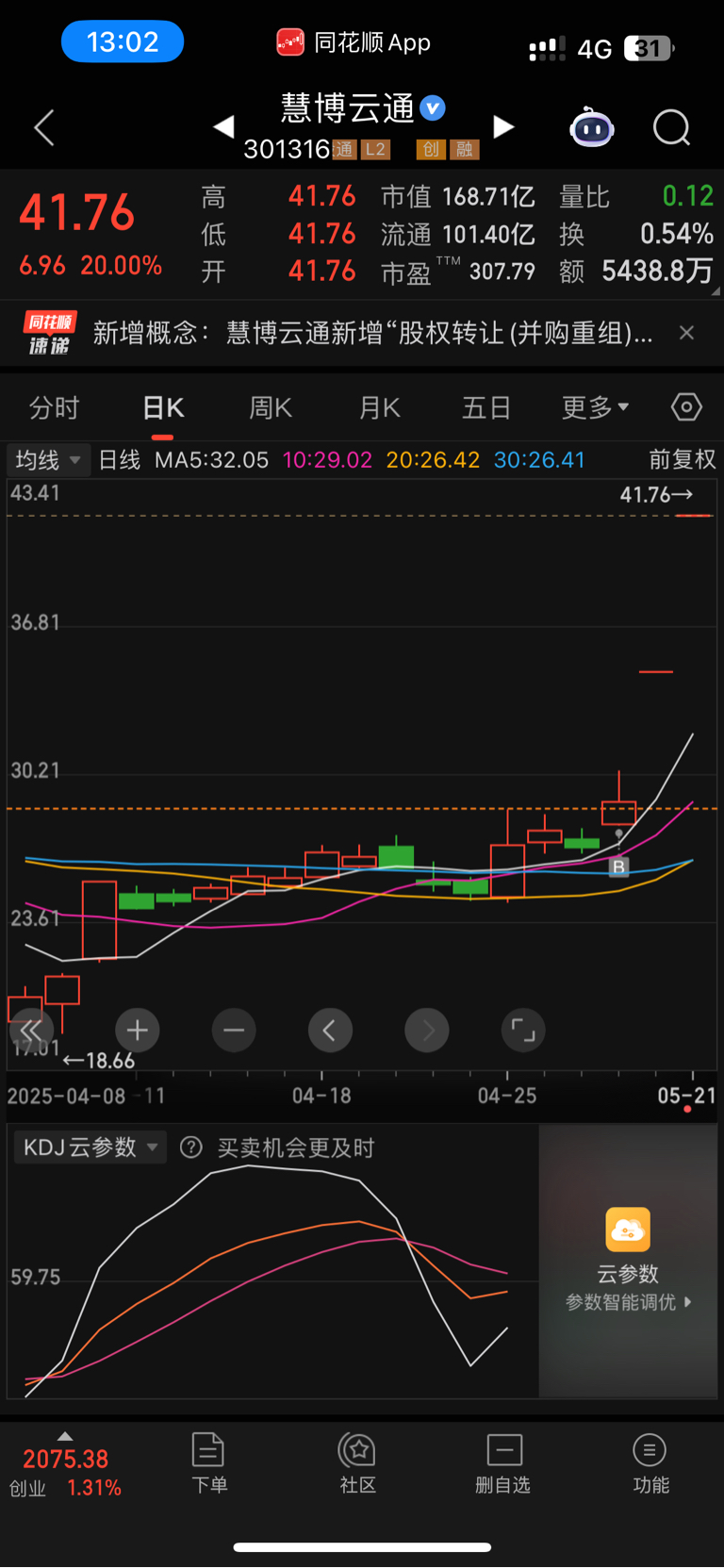Tap the 20.00% change percentage
The image size is (724, 1568).
point(122,266)
